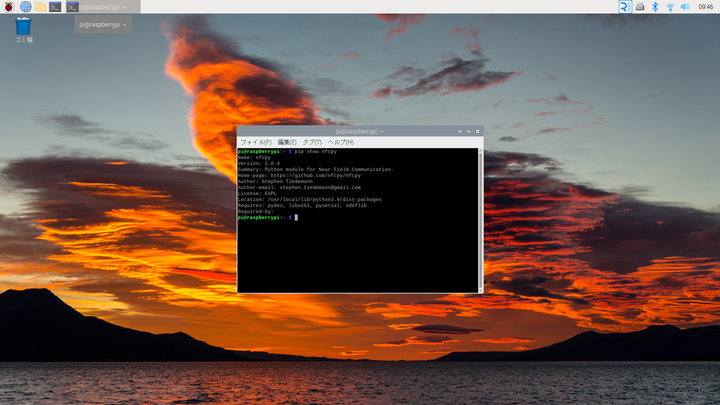Click the 09:46 clock in the panel
Viewport: 720px width, 405px height.
coord(705,6)
